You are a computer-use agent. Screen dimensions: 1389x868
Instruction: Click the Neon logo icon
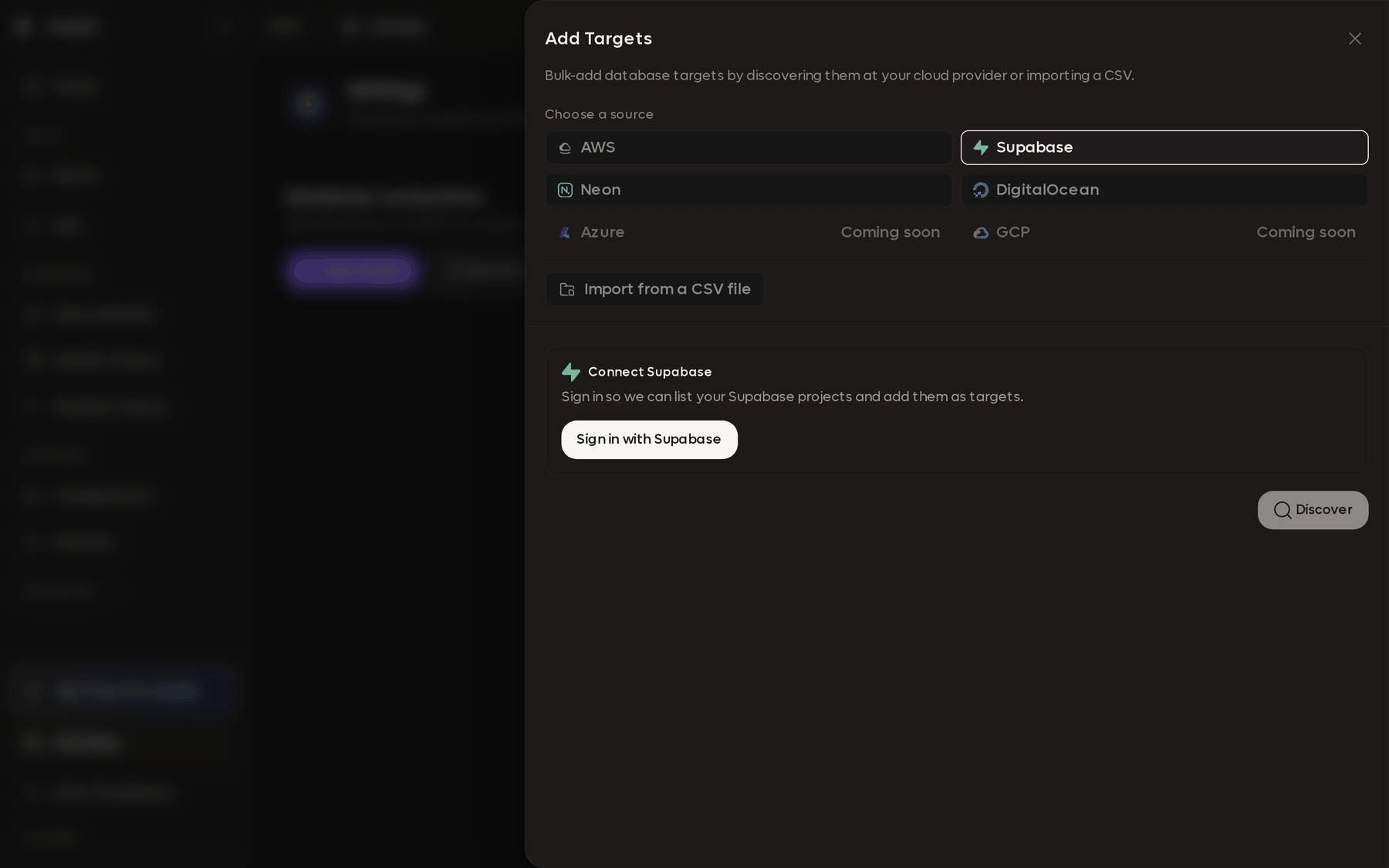coord(565,190)
